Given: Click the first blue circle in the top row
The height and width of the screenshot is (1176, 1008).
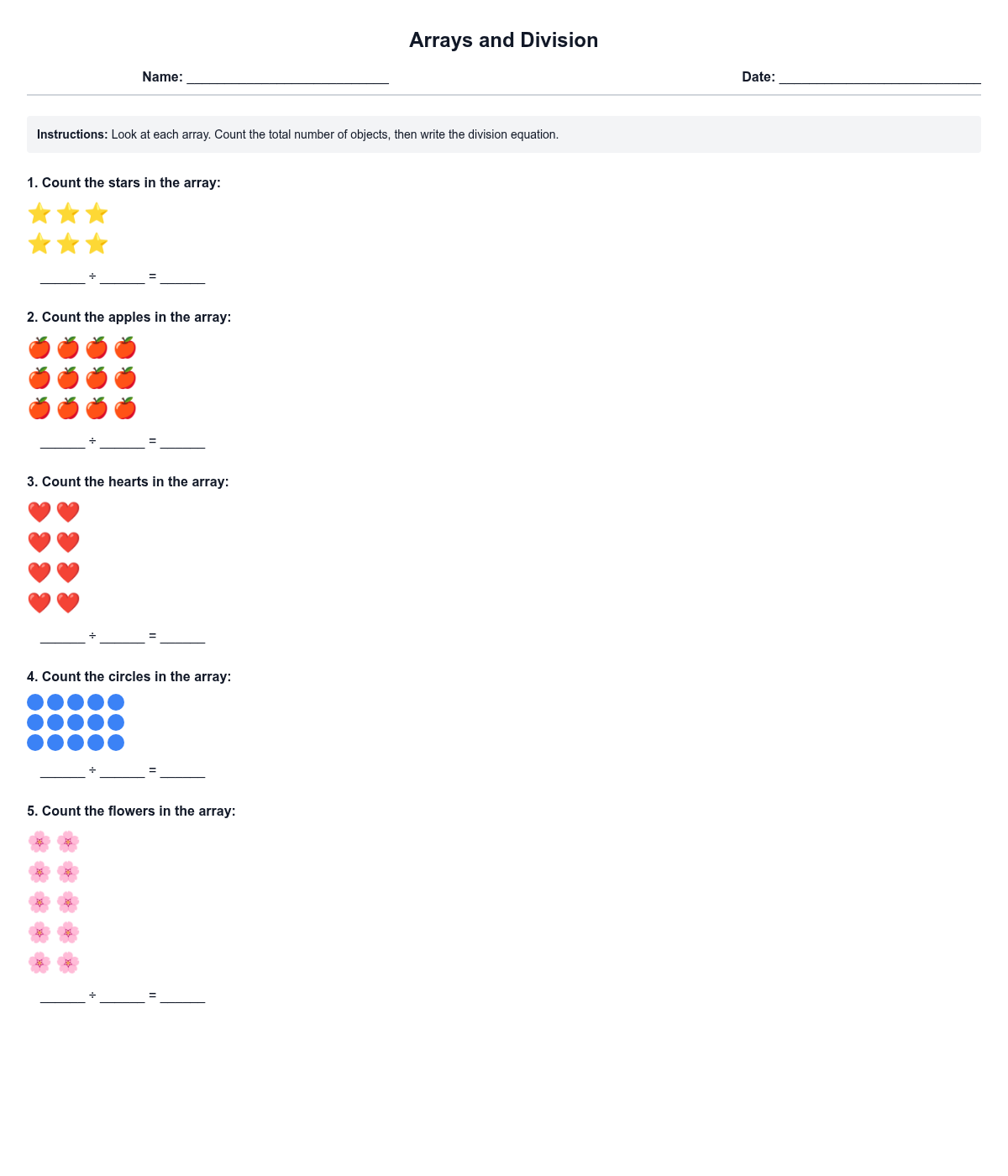Looking at the screenshot, I should click(x=35, y=702).
